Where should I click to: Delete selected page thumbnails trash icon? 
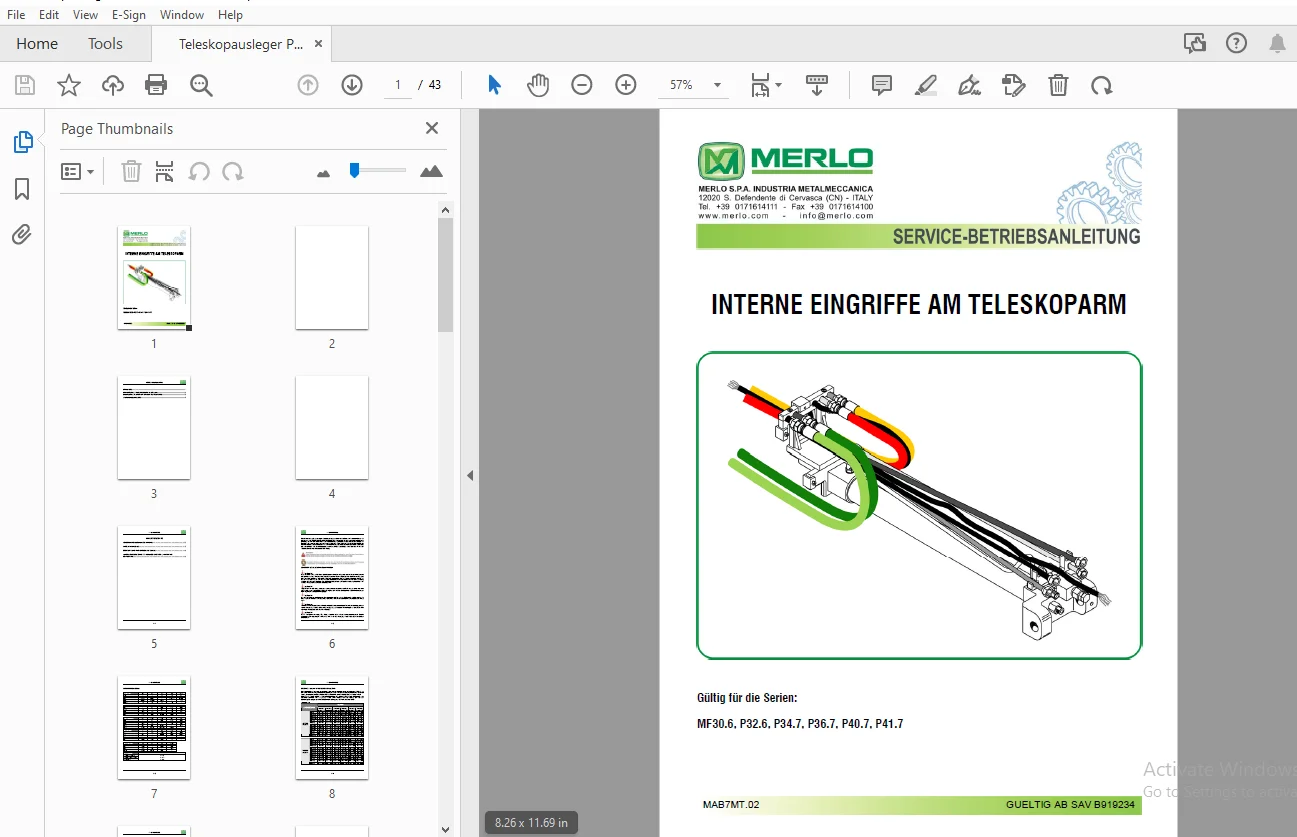(131, 172)
